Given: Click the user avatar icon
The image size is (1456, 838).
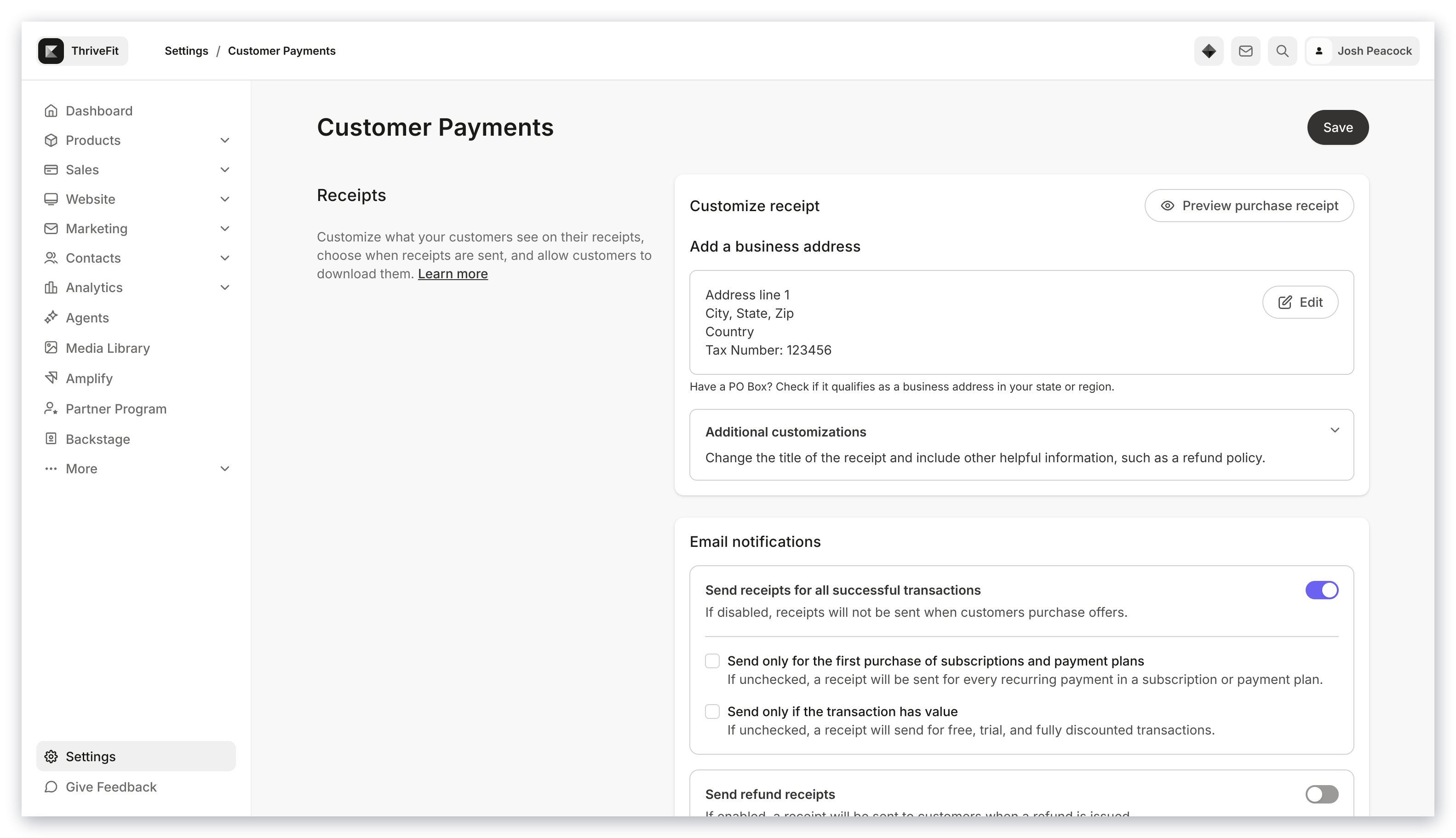Looking at the screenshot, I should coord(1319,51).
